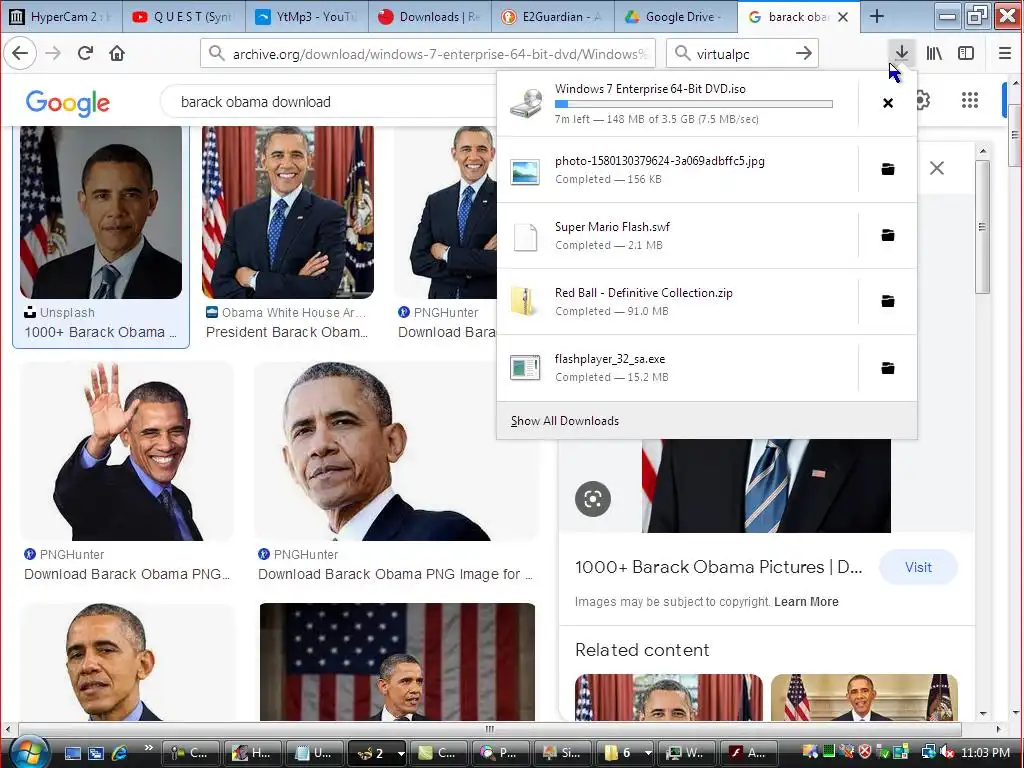The height and width of the screenshot is (768, 1024).
Task: Click the Google Lens icon on preview image
Action: 592,499
